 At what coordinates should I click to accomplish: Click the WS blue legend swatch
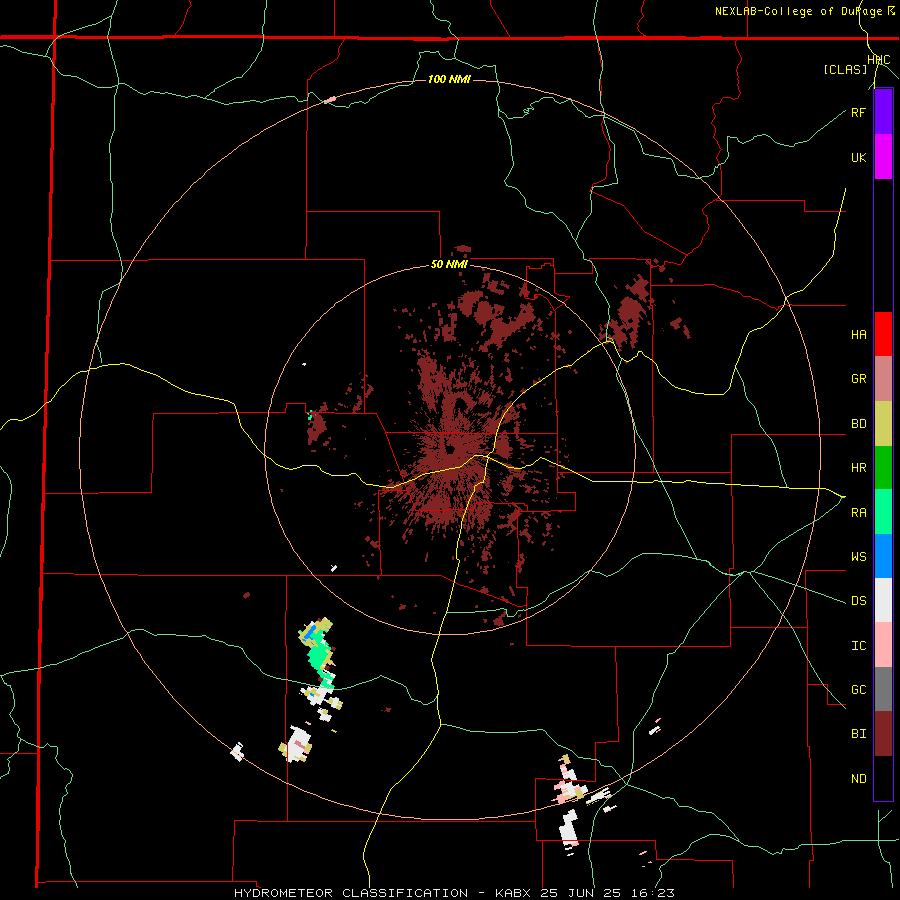[x=883, y=556]
